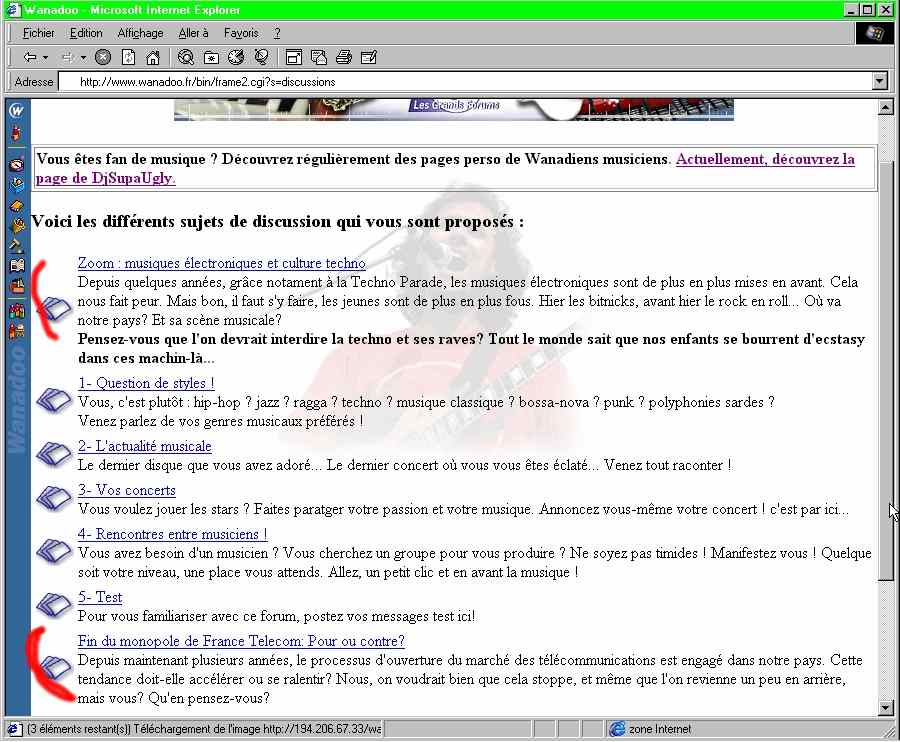Open the Aller à menu
Screen dimensions: 900x742
[x=193, y=33]
